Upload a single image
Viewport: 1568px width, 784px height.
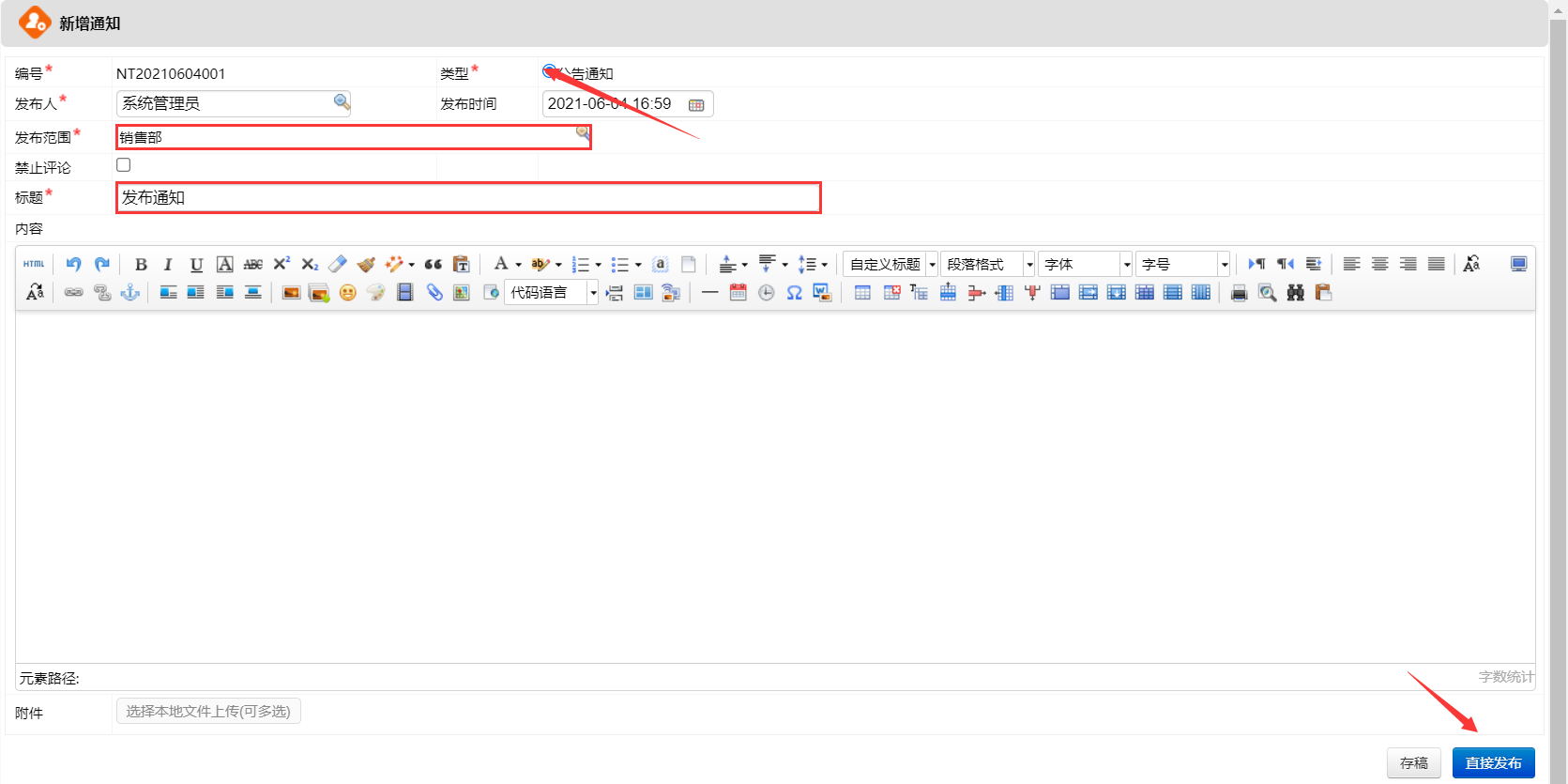pyautogui.click(x=291, y=292)
